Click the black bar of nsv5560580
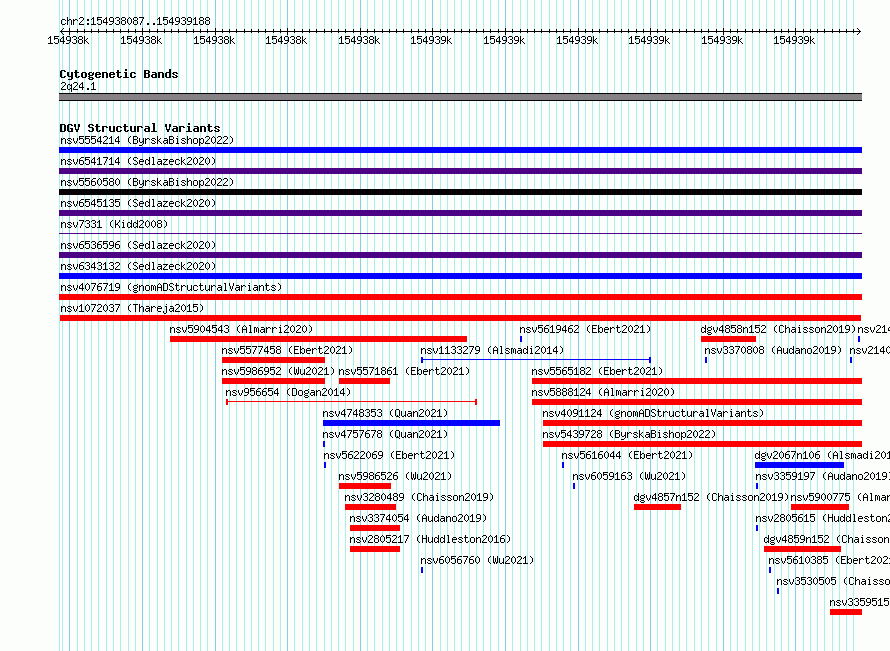The width and height of the screenshot is (890, 651). (x=460, y=192)
